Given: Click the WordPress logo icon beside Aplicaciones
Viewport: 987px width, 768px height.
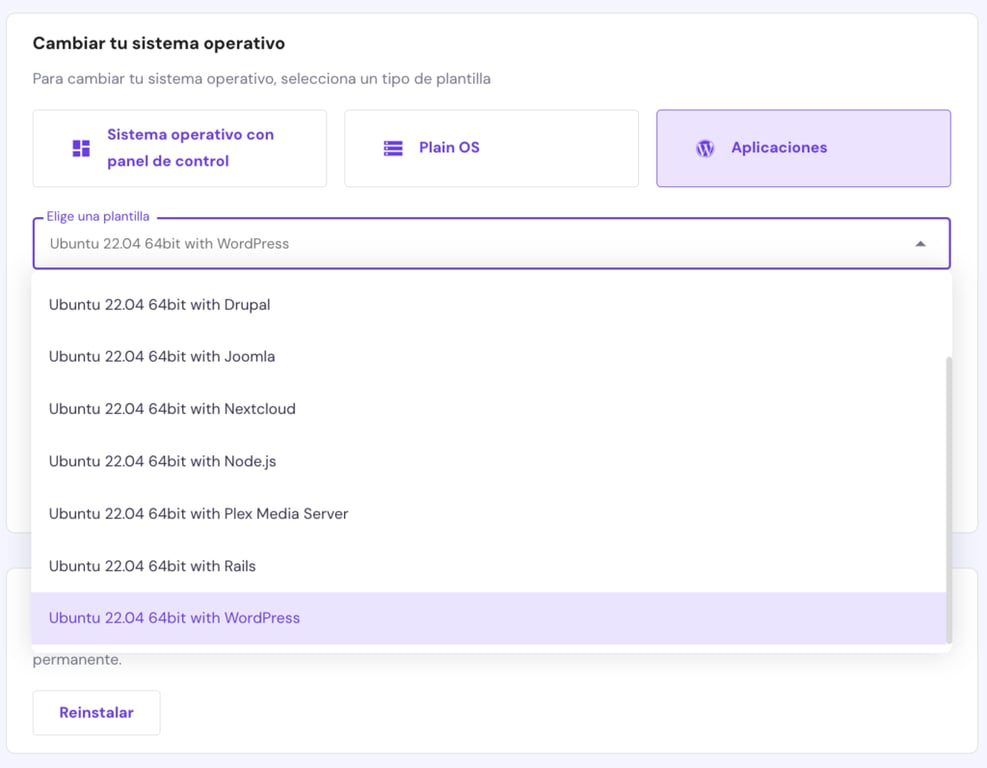Looking at the screenshot, I should (705, 148).
